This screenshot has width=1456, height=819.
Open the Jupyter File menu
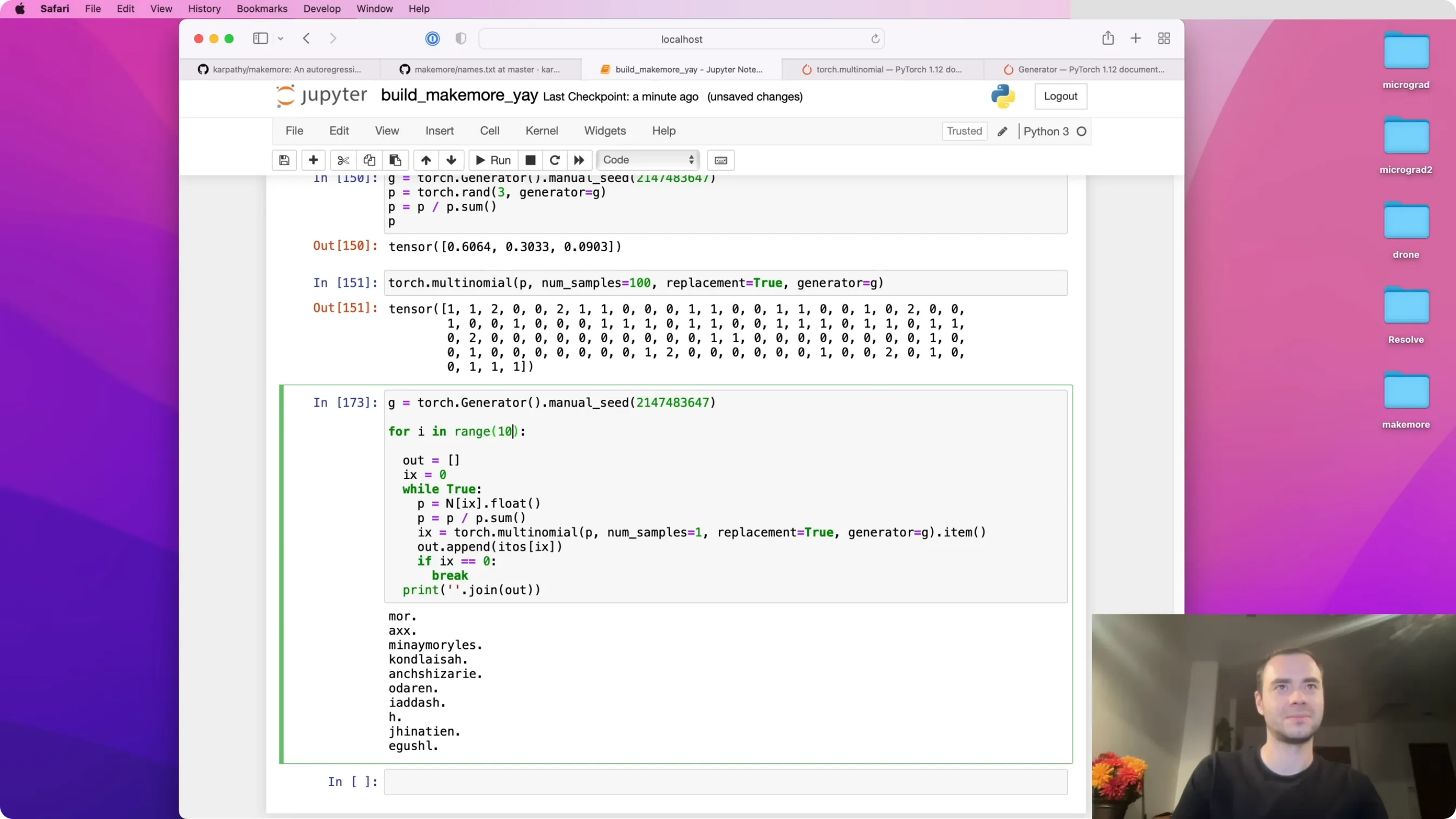294,131
